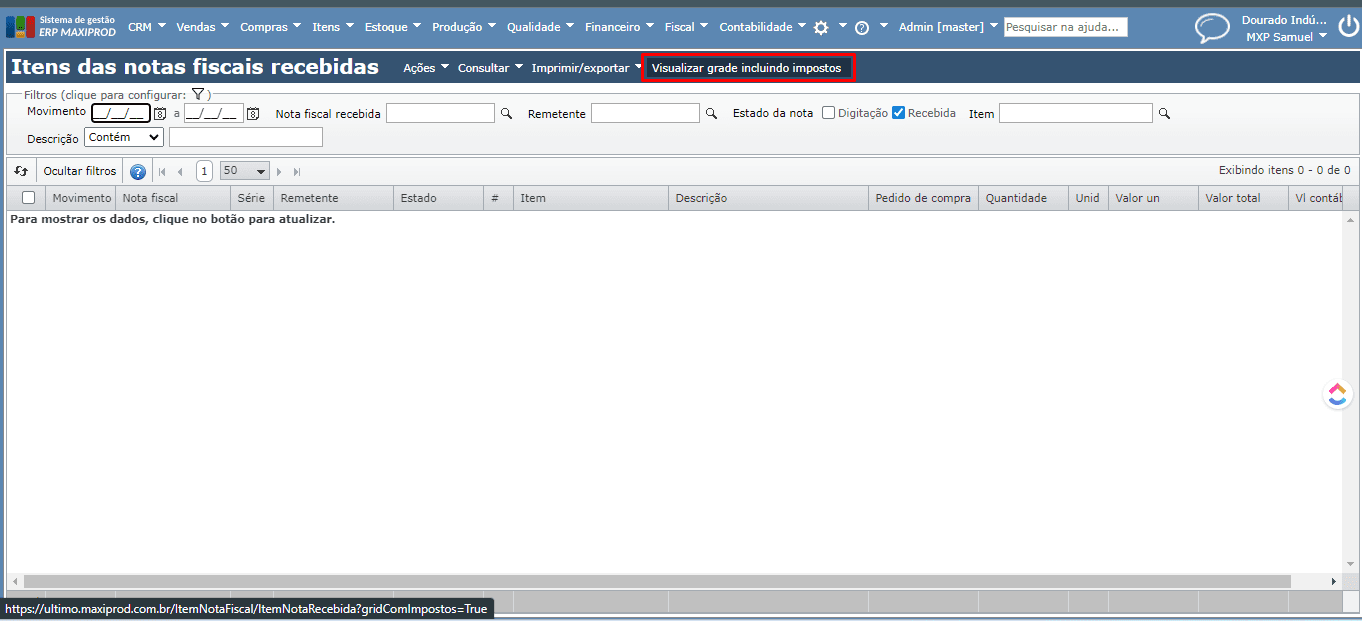Open the Fiscal menu

(x=687, y=27)
